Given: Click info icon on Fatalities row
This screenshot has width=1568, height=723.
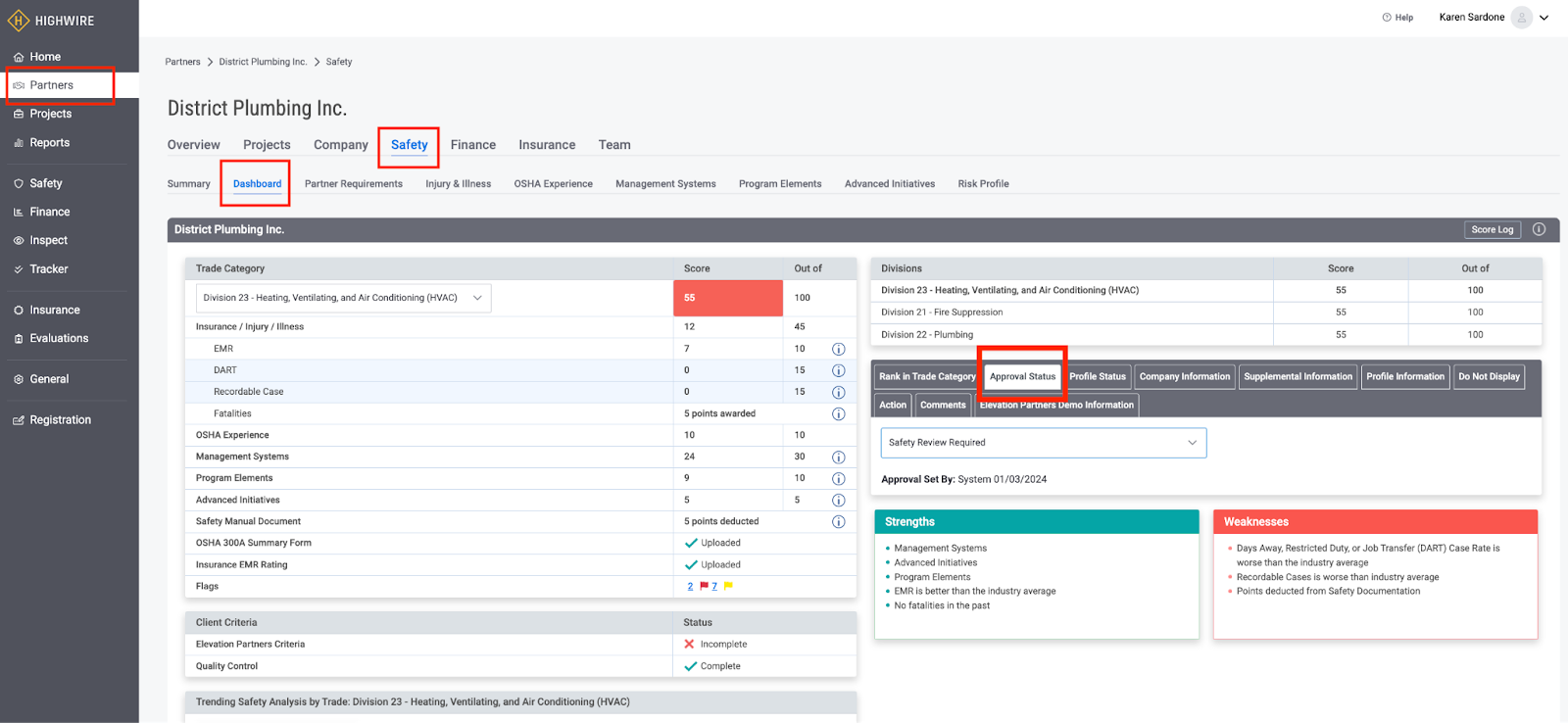Looking at the screenshot, I should tap(838, 413).
